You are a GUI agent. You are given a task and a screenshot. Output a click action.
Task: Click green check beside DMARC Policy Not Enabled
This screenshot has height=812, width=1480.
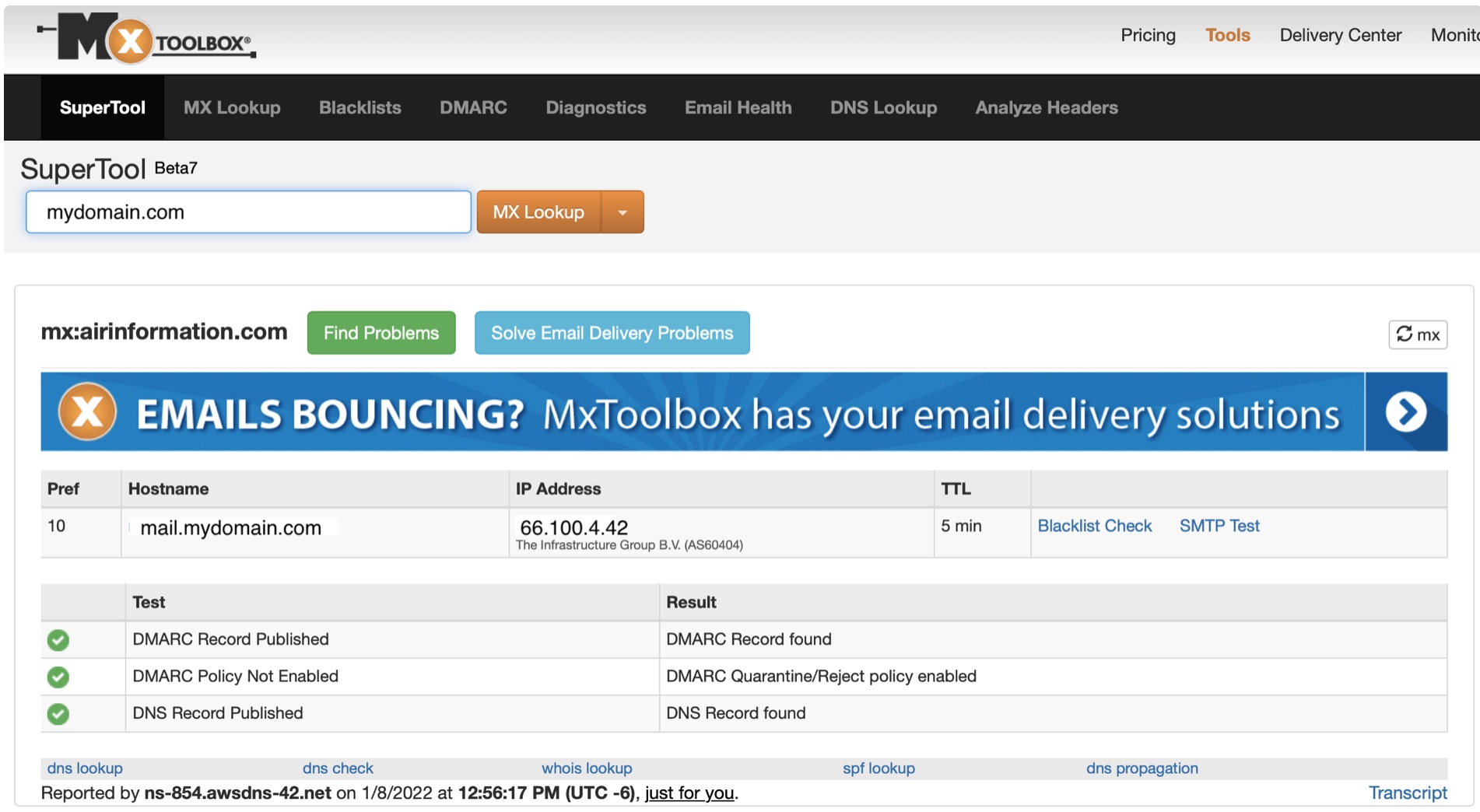tap(57, 676)
